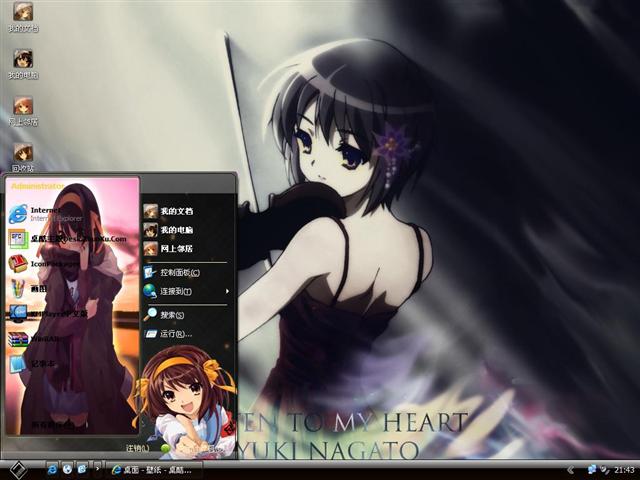Click 我的文档 in start menu right panel

click(x=168, y=211)
